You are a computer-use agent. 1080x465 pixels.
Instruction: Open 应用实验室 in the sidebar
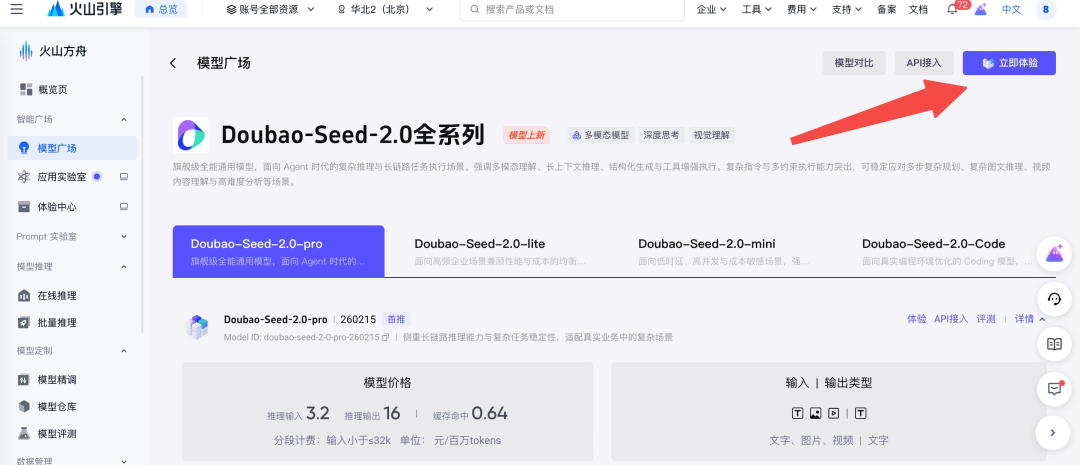pos(62,177)
